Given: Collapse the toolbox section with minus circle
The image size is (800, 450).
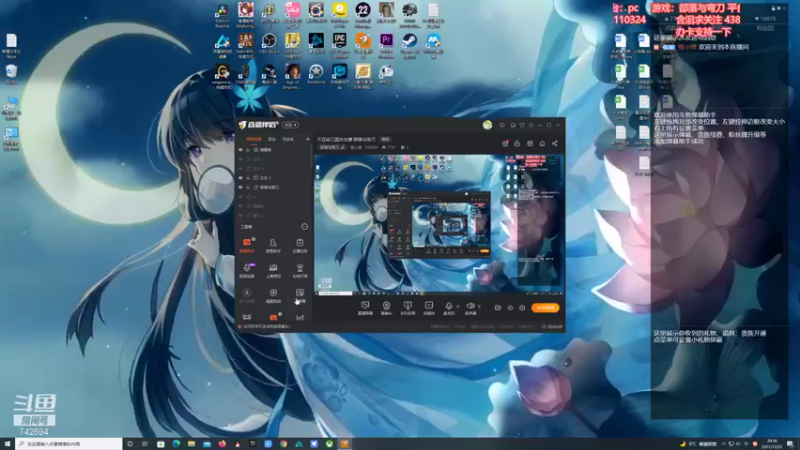Looking at the screenshot, I should (305, 227).
